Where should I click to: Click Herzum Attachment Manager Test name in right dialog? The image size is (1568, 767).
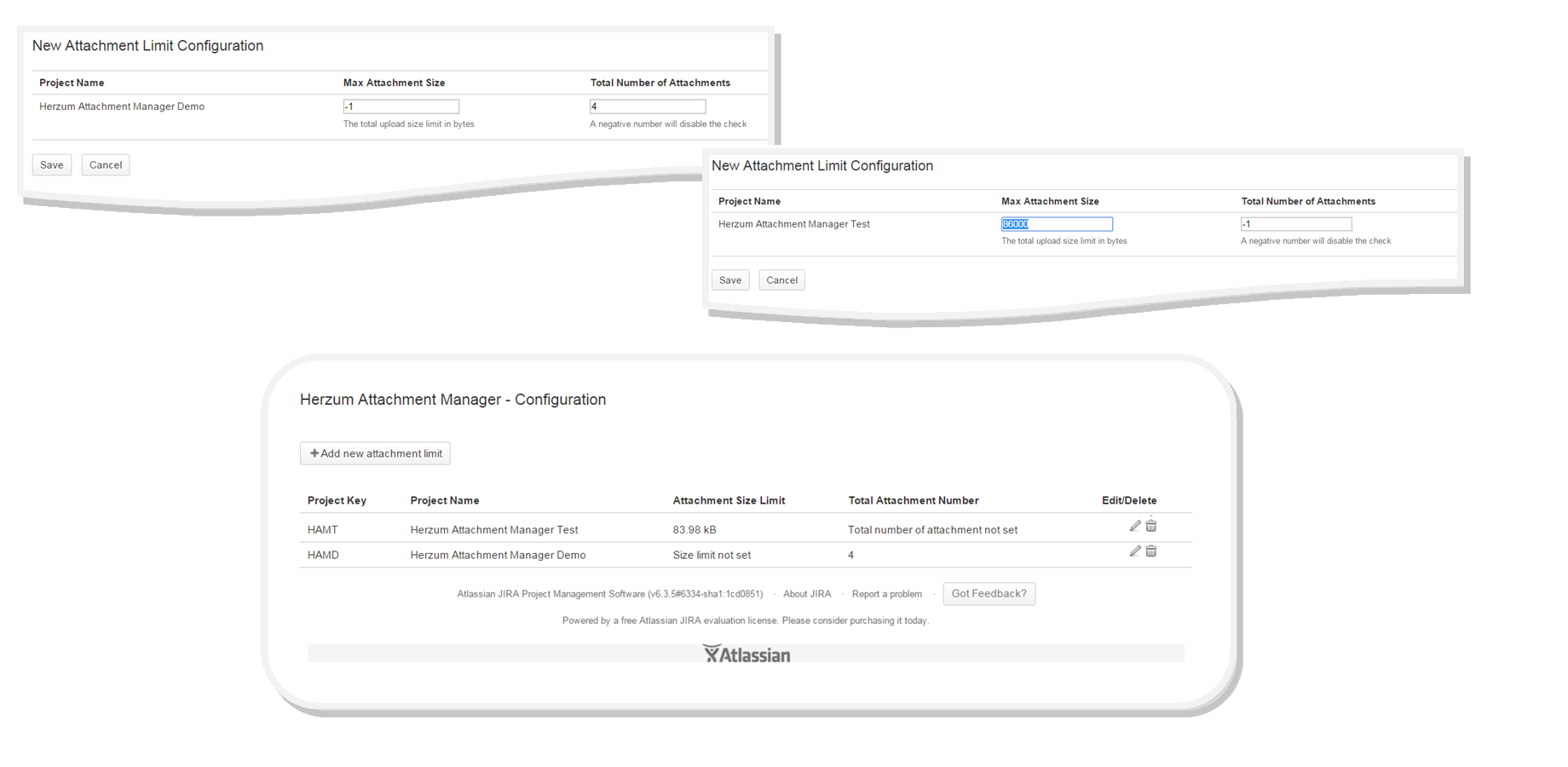click(x=794, y=224)
